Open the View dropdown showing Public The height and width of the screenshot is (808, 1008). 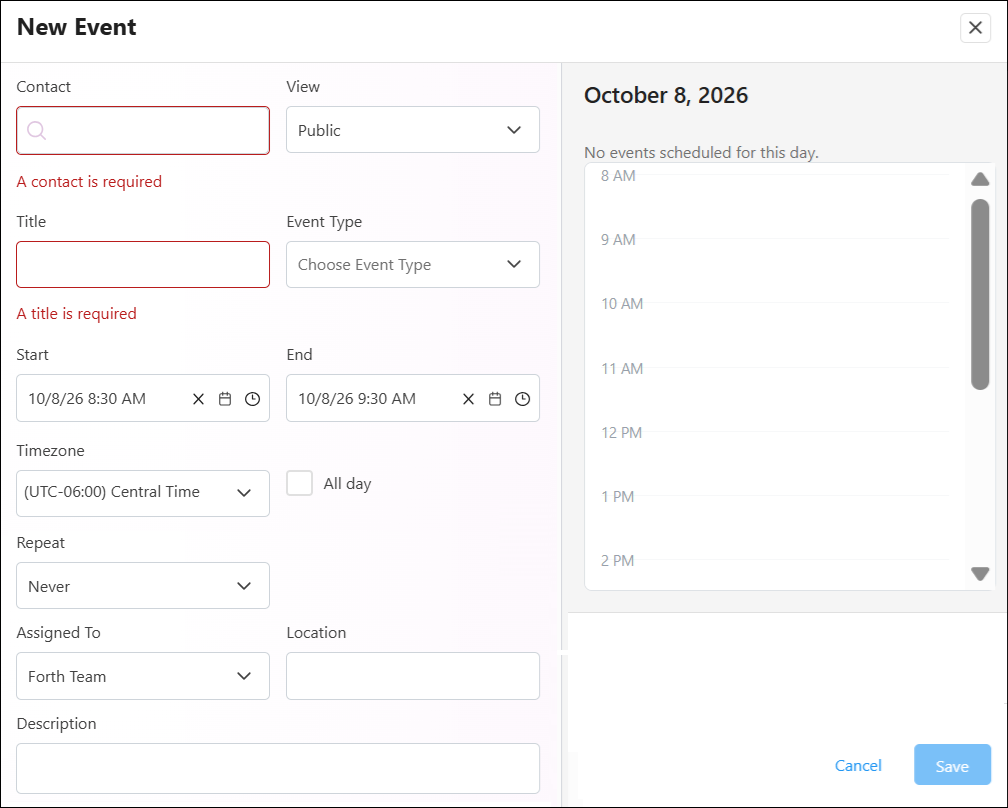413,130
